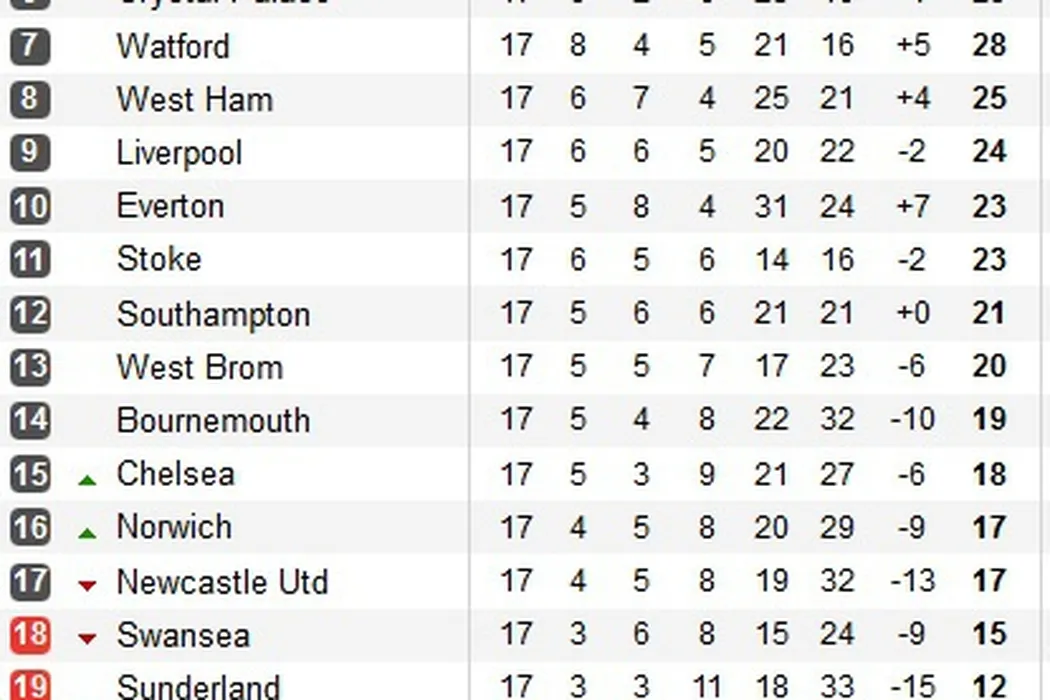
Task: Click the red position 19 badge for Sunderland
Action: point(29,686)
